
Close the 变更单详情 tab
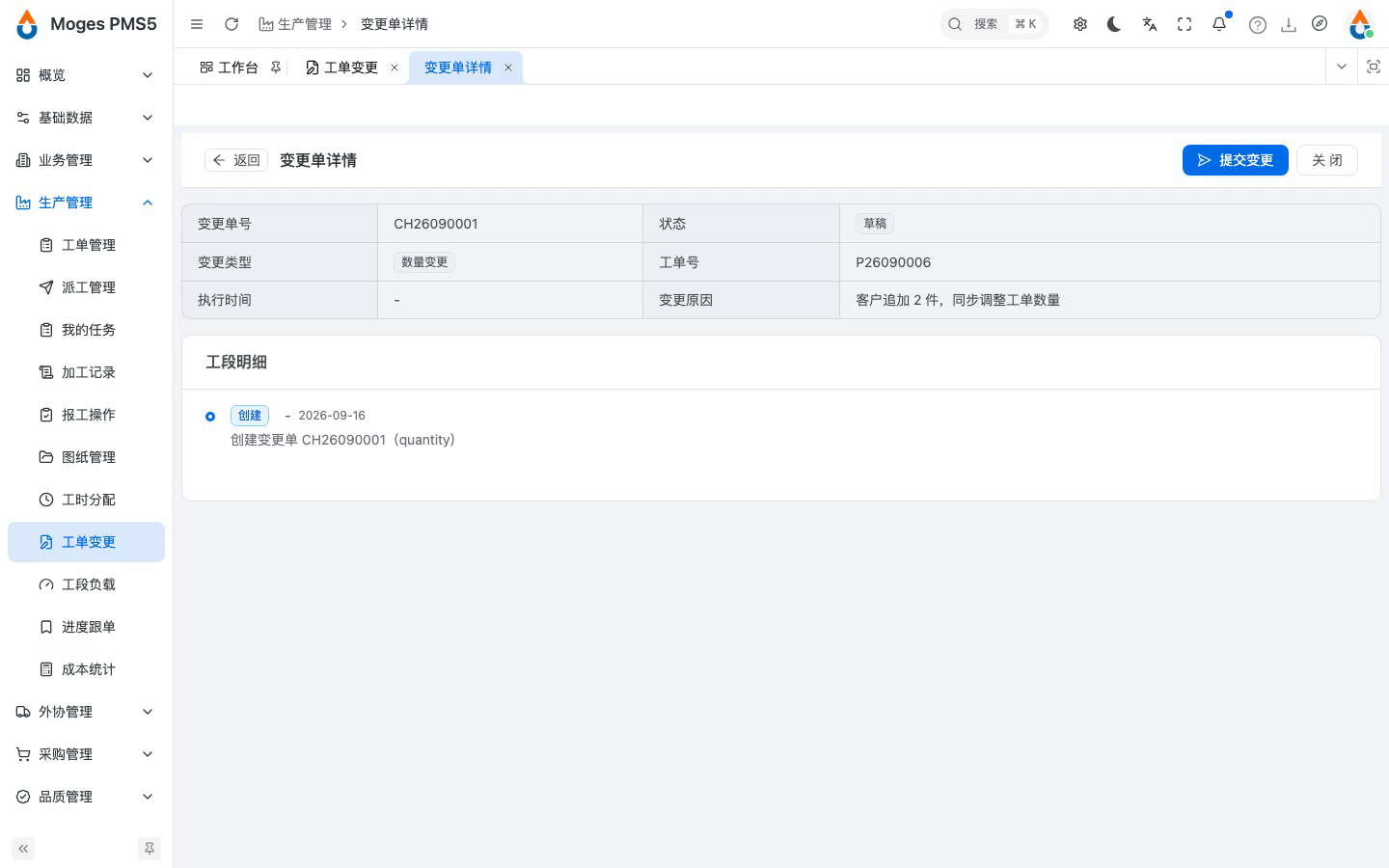point(508,68)
